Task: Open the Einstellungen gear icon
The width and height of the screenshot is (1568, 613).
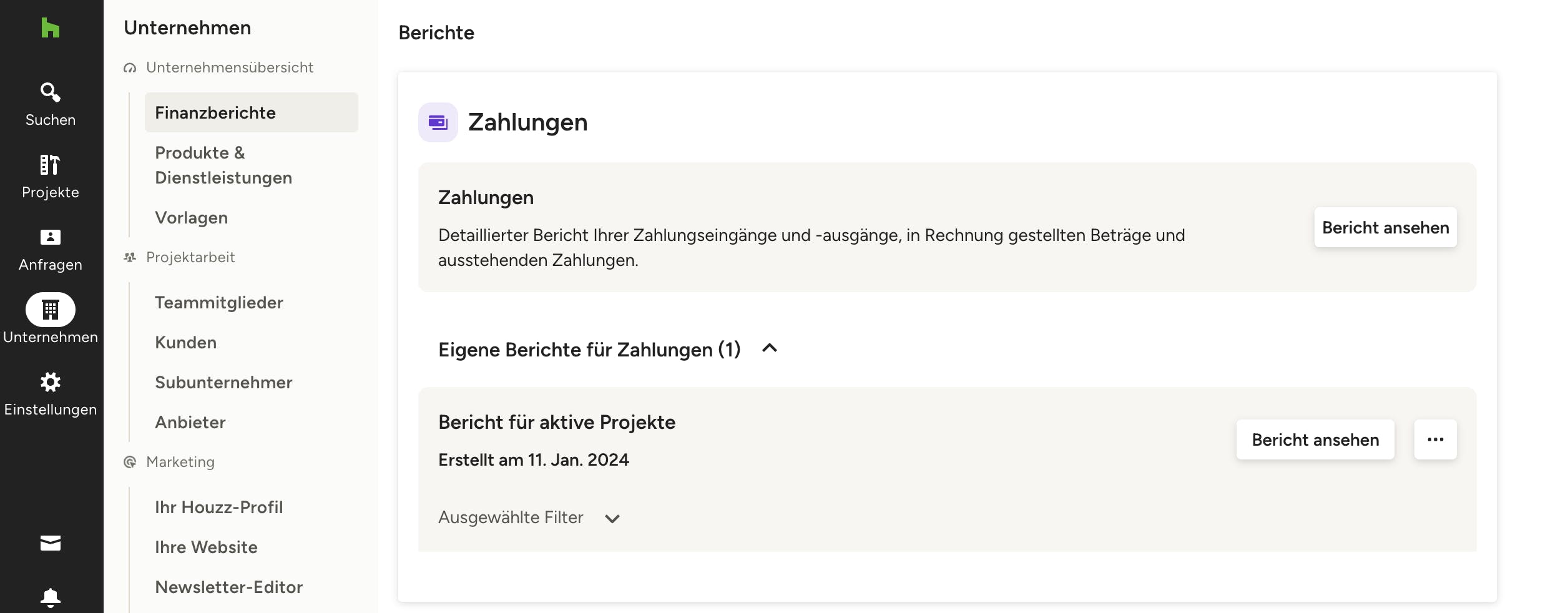Action: (50, 382)
